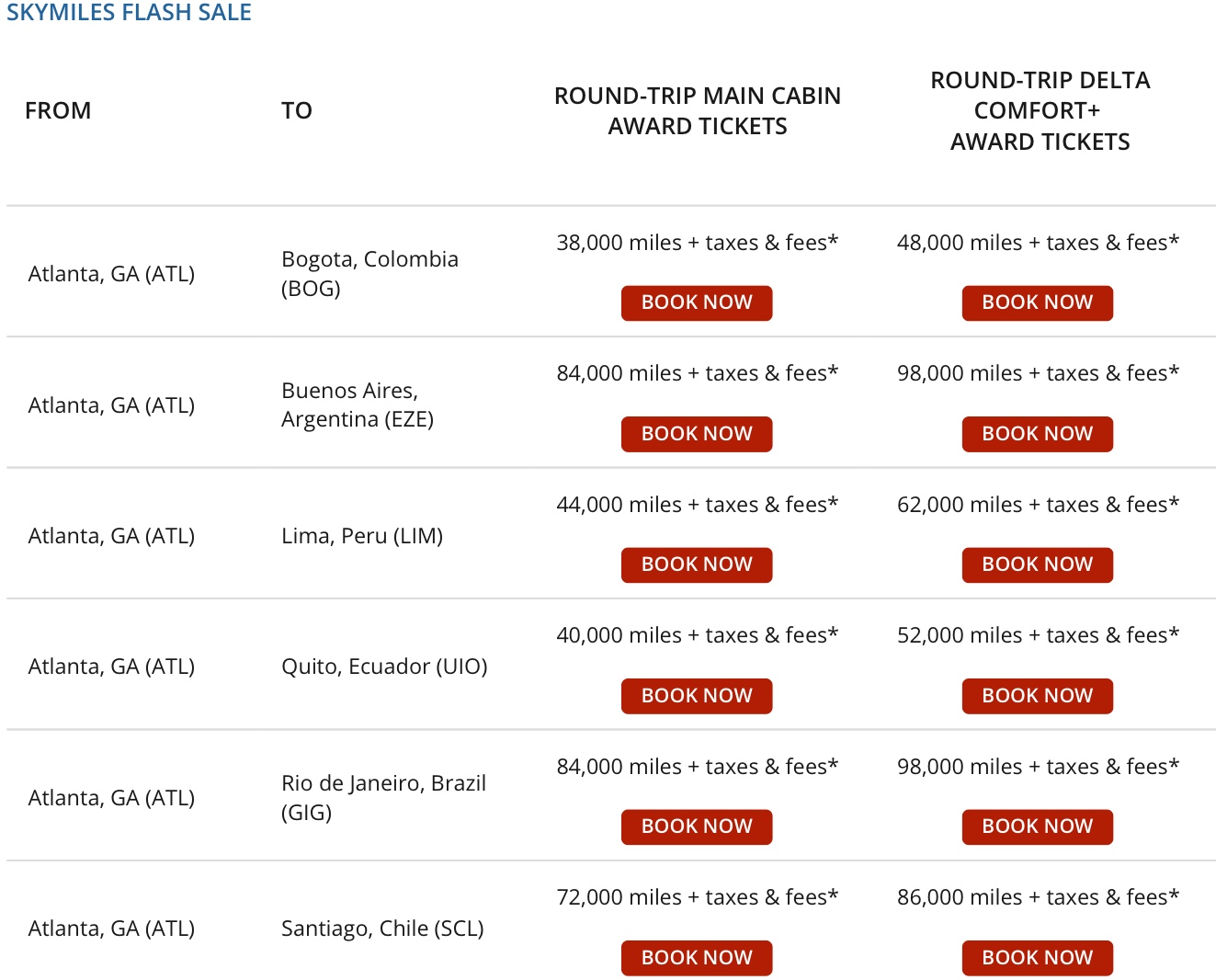The image size is (1216, 980).
Task: Click the 86,000 miles Comfort+ price
Action: tap(1038, 897)
